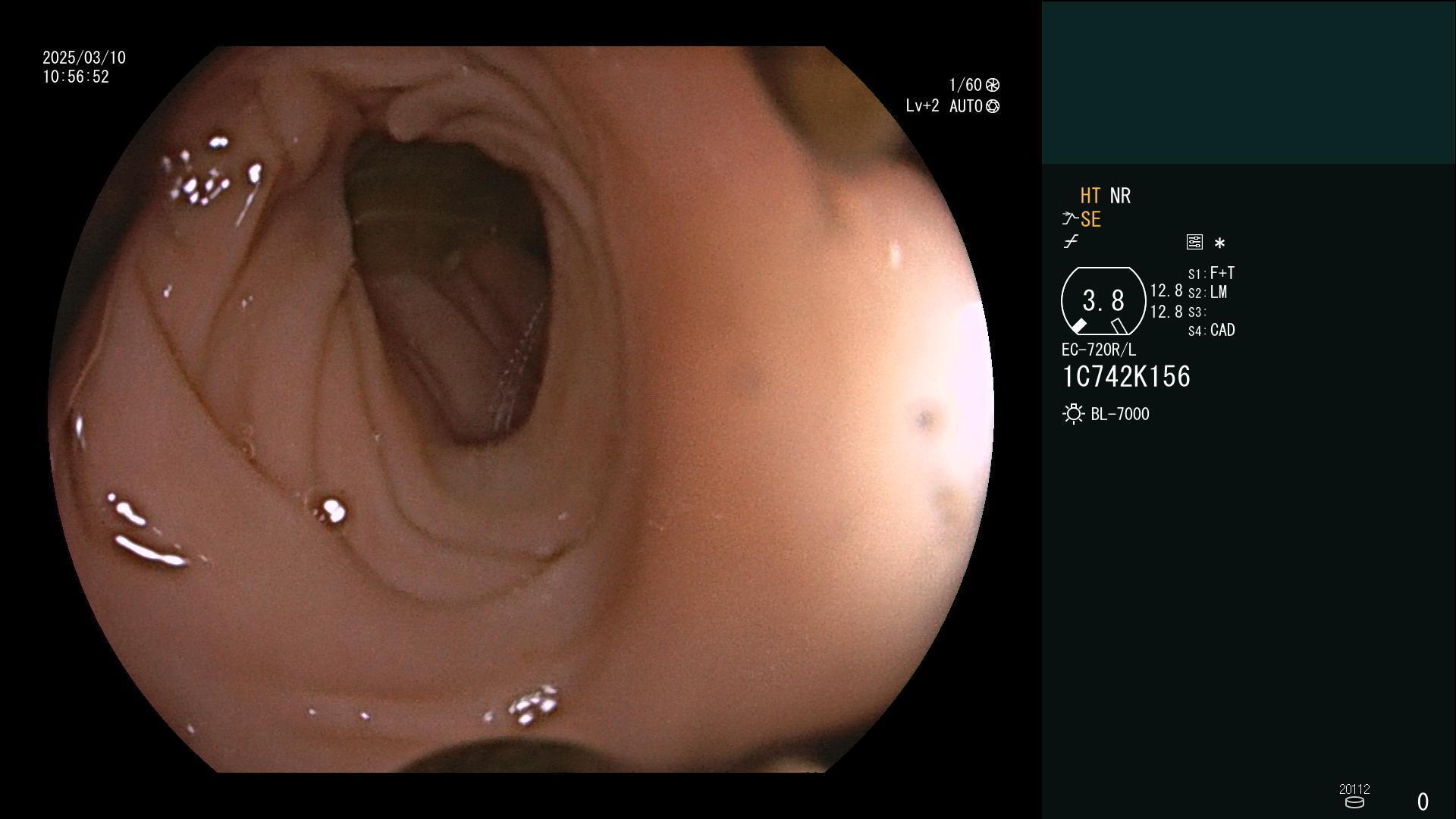
Task: Click the EC-720R/L scope model text
Action: coord(1099,350)
